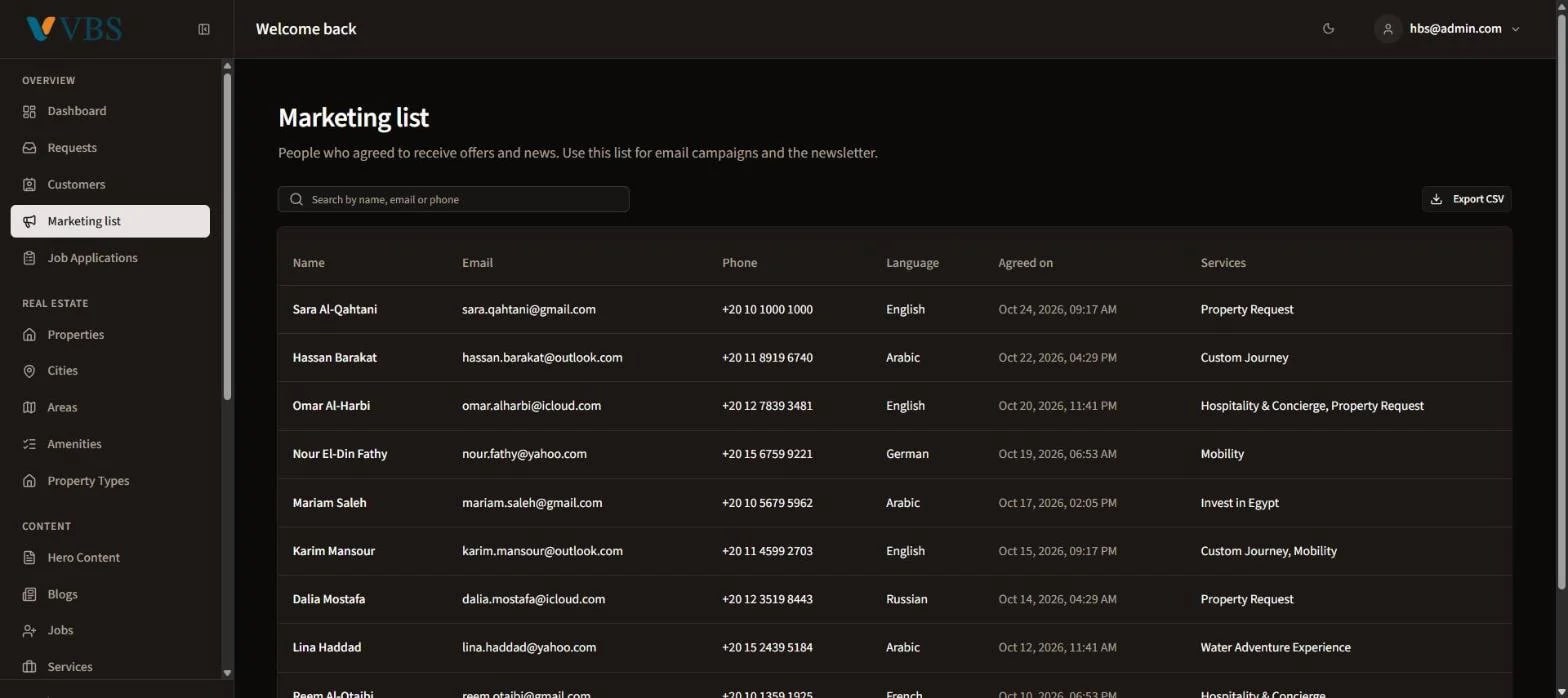The height and width of the screenshot is (698, 1568).
Task: Open Cities page
Action: point(110,371)
